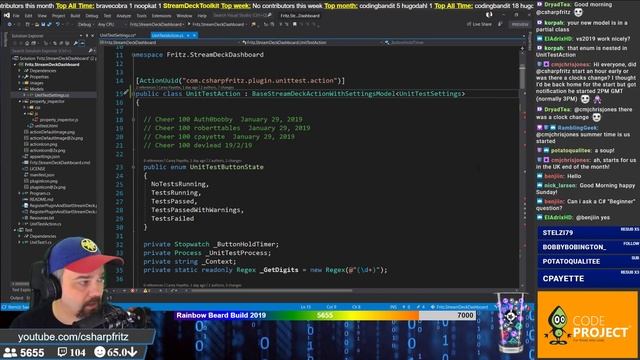Collapse the Models folder
The image size is (640, 360).
pyautogui.click(x=19, y=89)
